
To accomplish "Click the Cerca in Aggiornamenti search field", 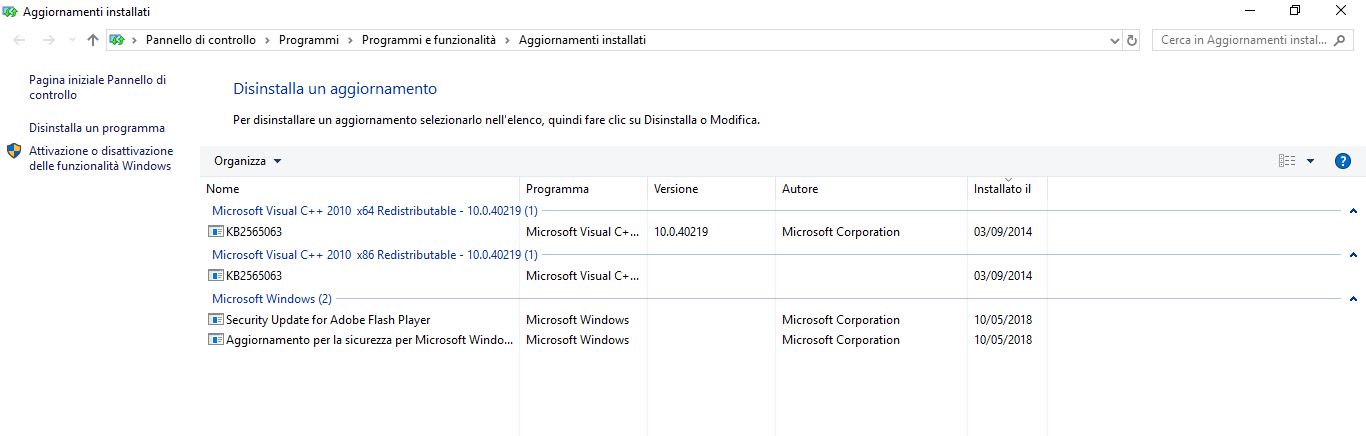I will (x=1240, y=40).
